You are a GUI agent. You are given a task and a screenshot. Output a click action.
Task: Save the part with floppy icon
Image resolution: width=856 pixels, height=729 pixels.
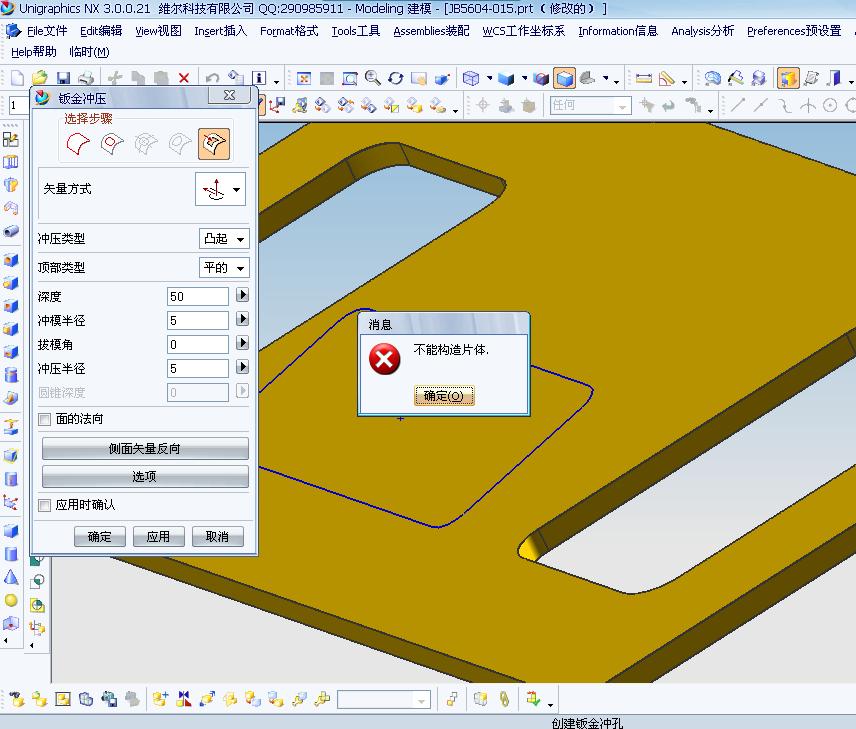pyautogui.click(x=63, y=78)
